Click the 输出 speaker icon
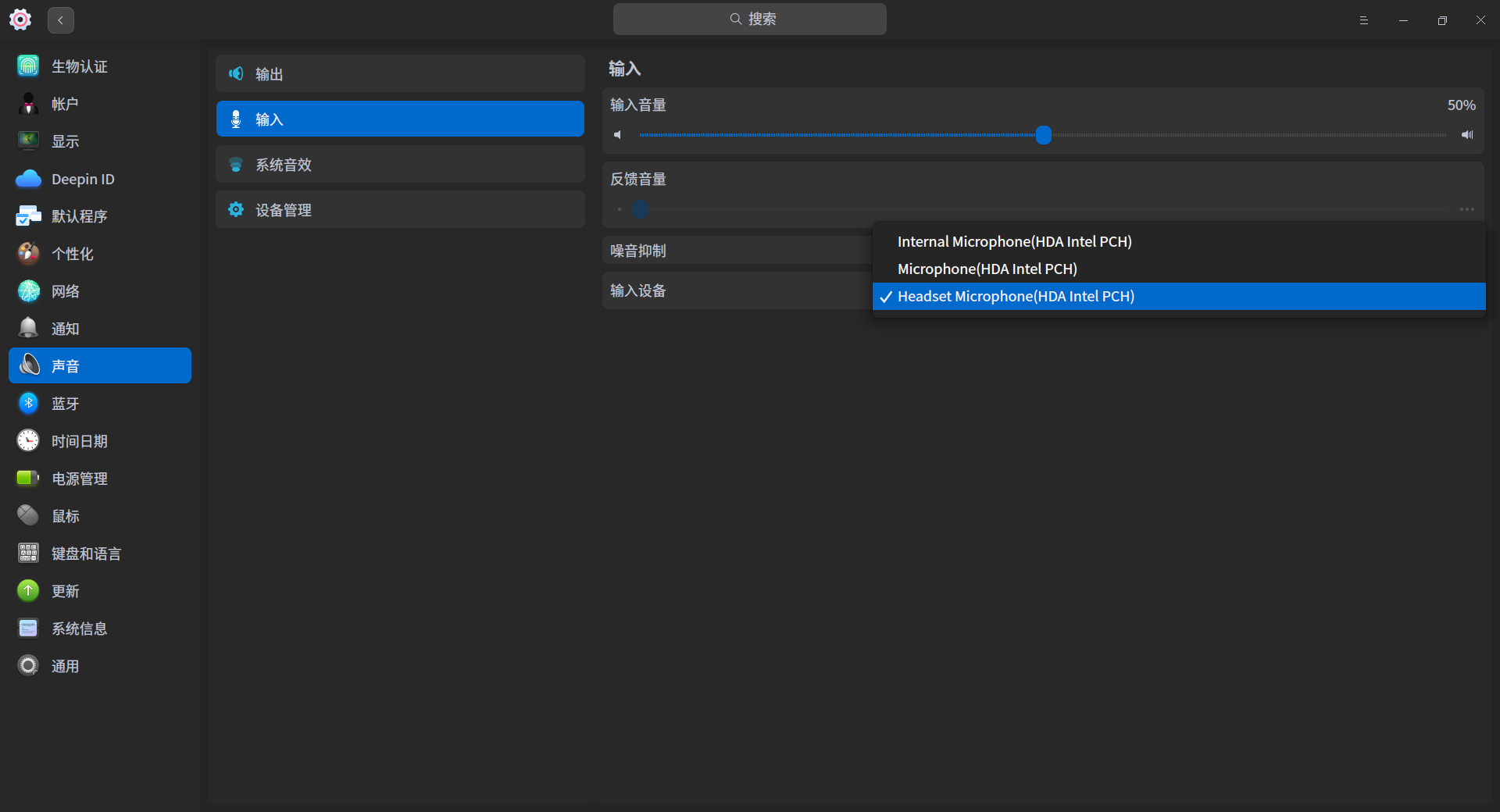Image resolution: width=1500 pixels, height=812 pixels. (235, 74)
